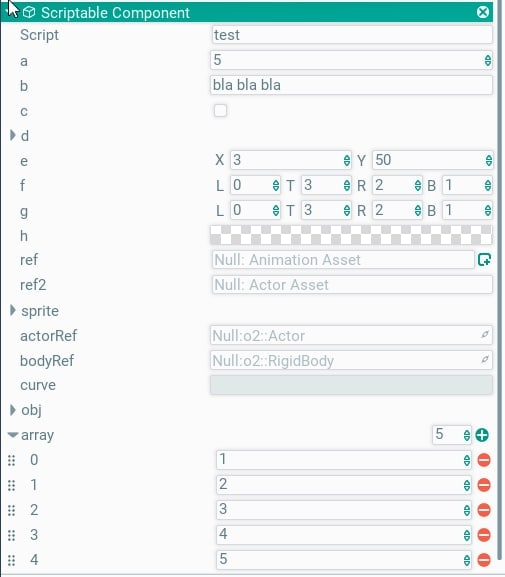Image resolution: width=505 pixels, height=577 pixels.
Task: Click the curve preview field
Action: click(351, 385)
